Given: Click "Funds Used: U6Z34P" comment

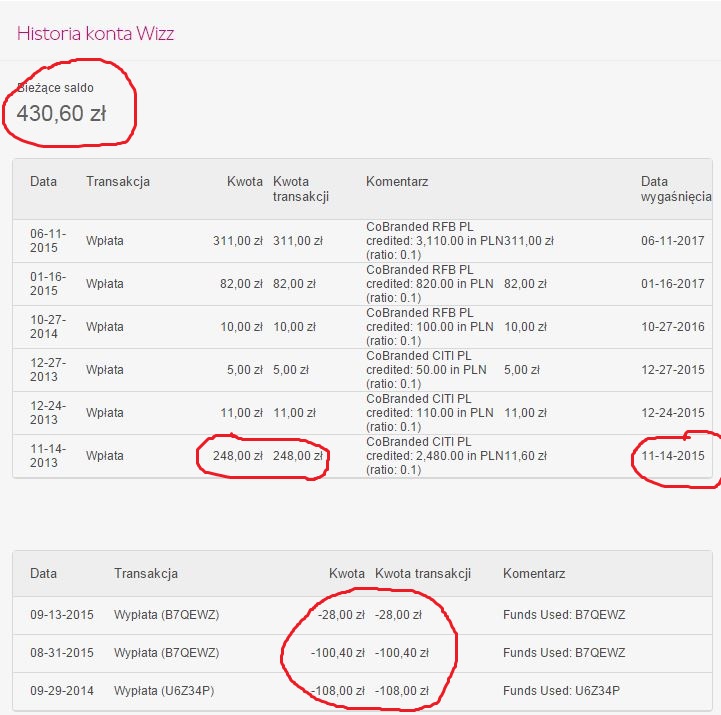Looking at the screenshot, I should (561, 691).
